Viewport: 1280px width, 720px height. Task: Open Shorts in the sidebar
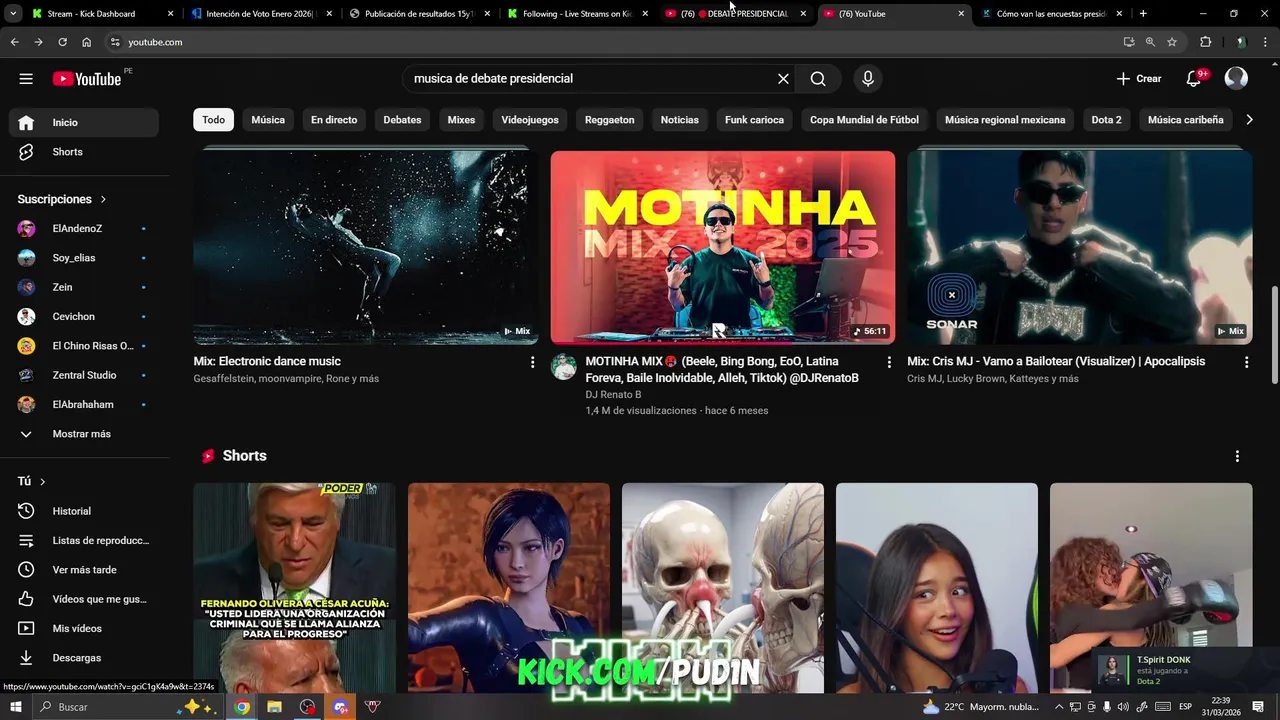coord(84,152)
